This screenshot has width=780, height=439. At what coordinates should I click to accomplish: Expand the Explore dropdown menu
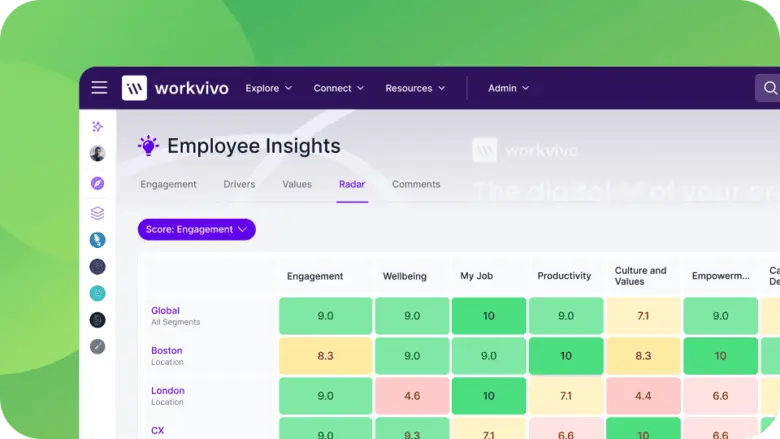point(269,88)
